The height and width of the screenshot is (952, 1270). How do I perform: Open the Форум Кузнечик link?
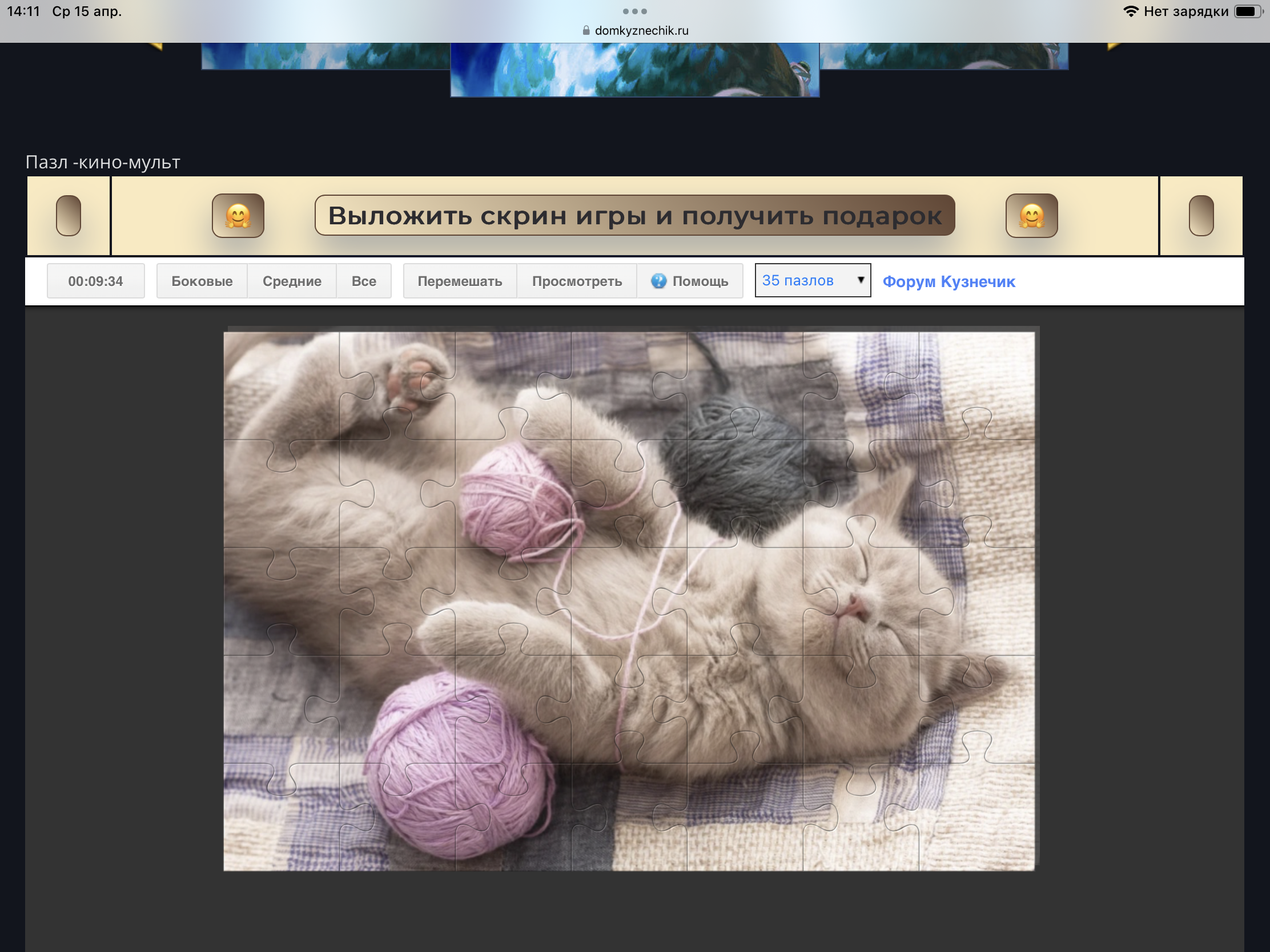point(949,282)
